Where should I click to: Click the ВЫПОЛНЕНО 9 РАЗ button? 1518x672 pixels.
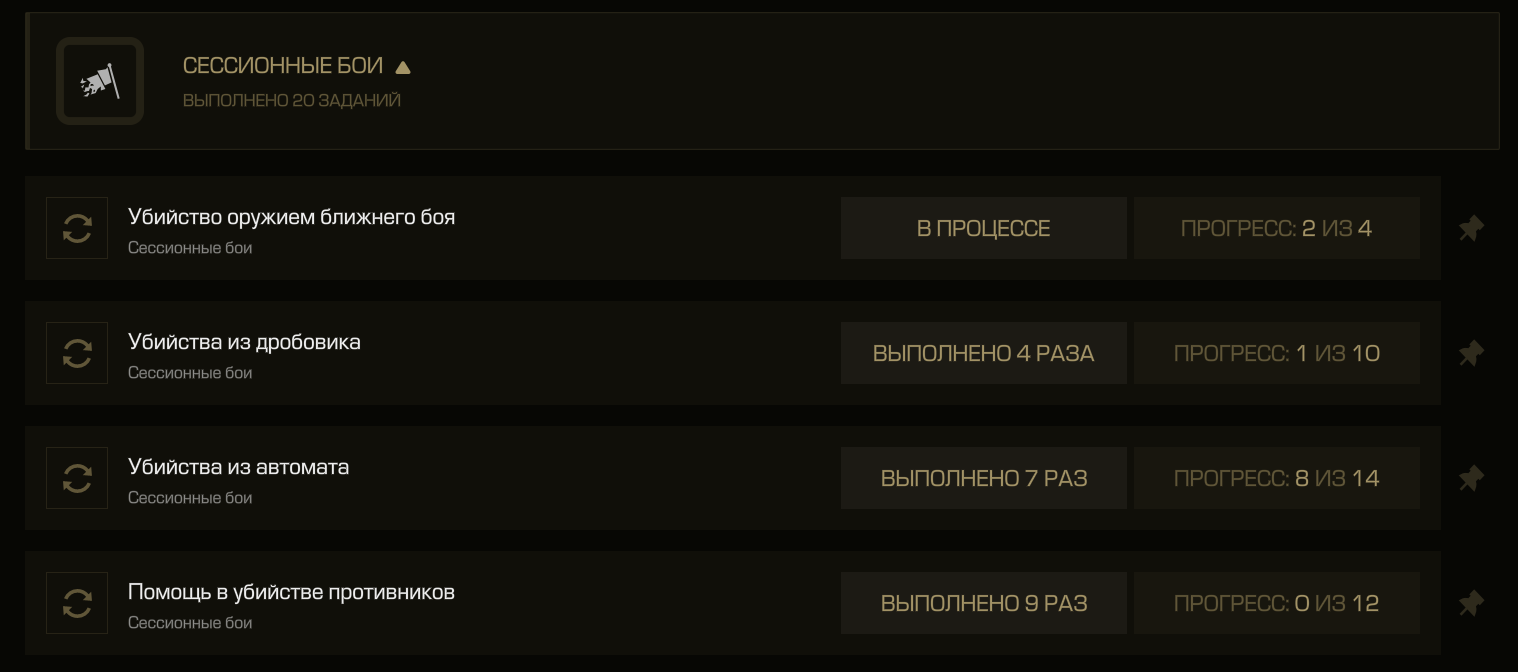(x=983, y=603)
